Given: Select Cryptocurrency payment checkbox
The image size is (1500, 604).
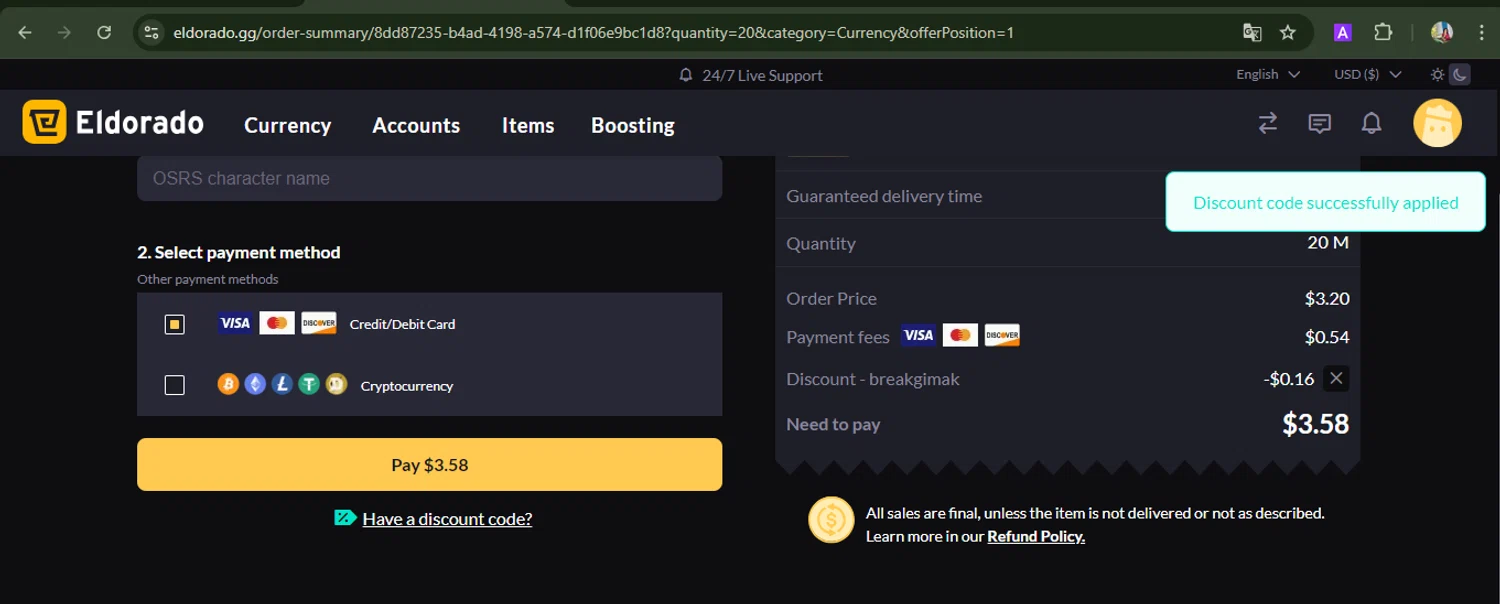Looking at the screenshot, I should coord(175,385).
